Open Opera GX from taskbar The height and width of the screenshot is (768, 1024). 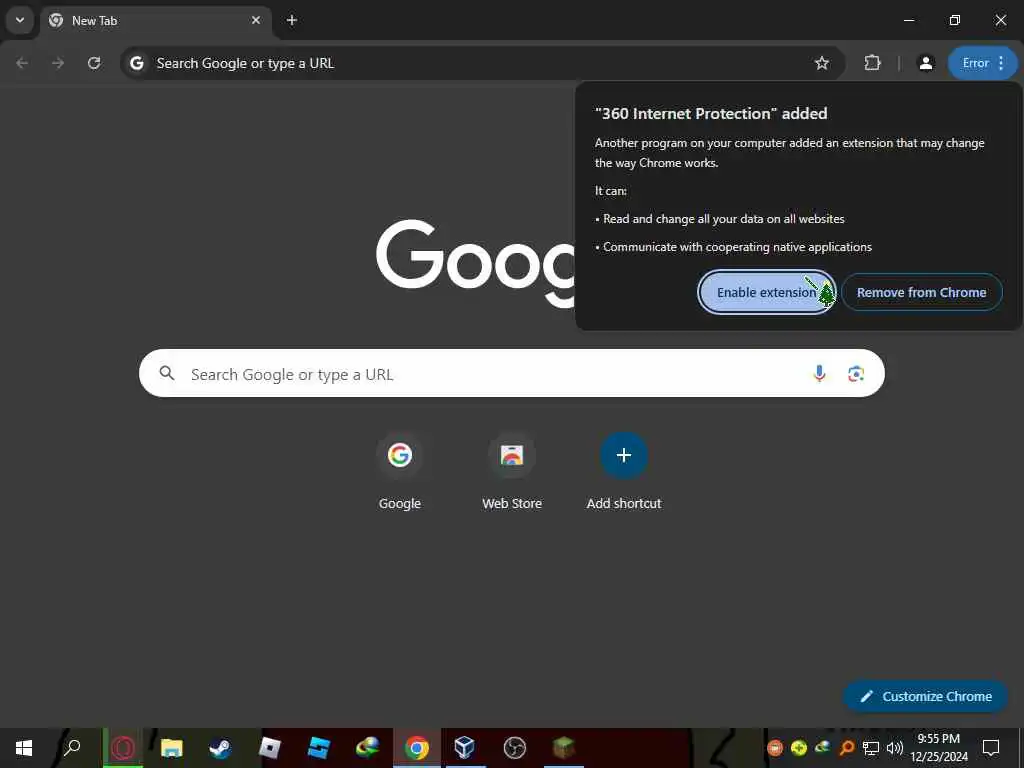(123, 748)
